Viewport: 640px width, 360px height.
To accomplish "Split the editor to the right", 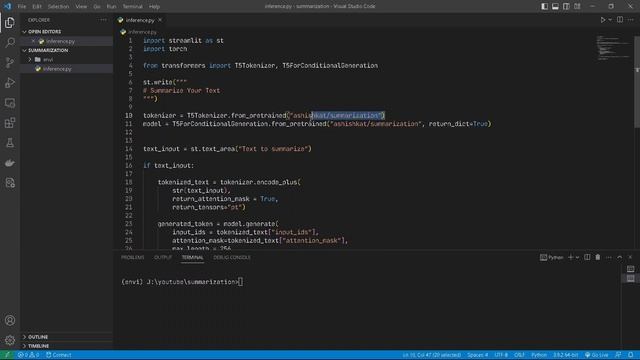I will (620, 20).
